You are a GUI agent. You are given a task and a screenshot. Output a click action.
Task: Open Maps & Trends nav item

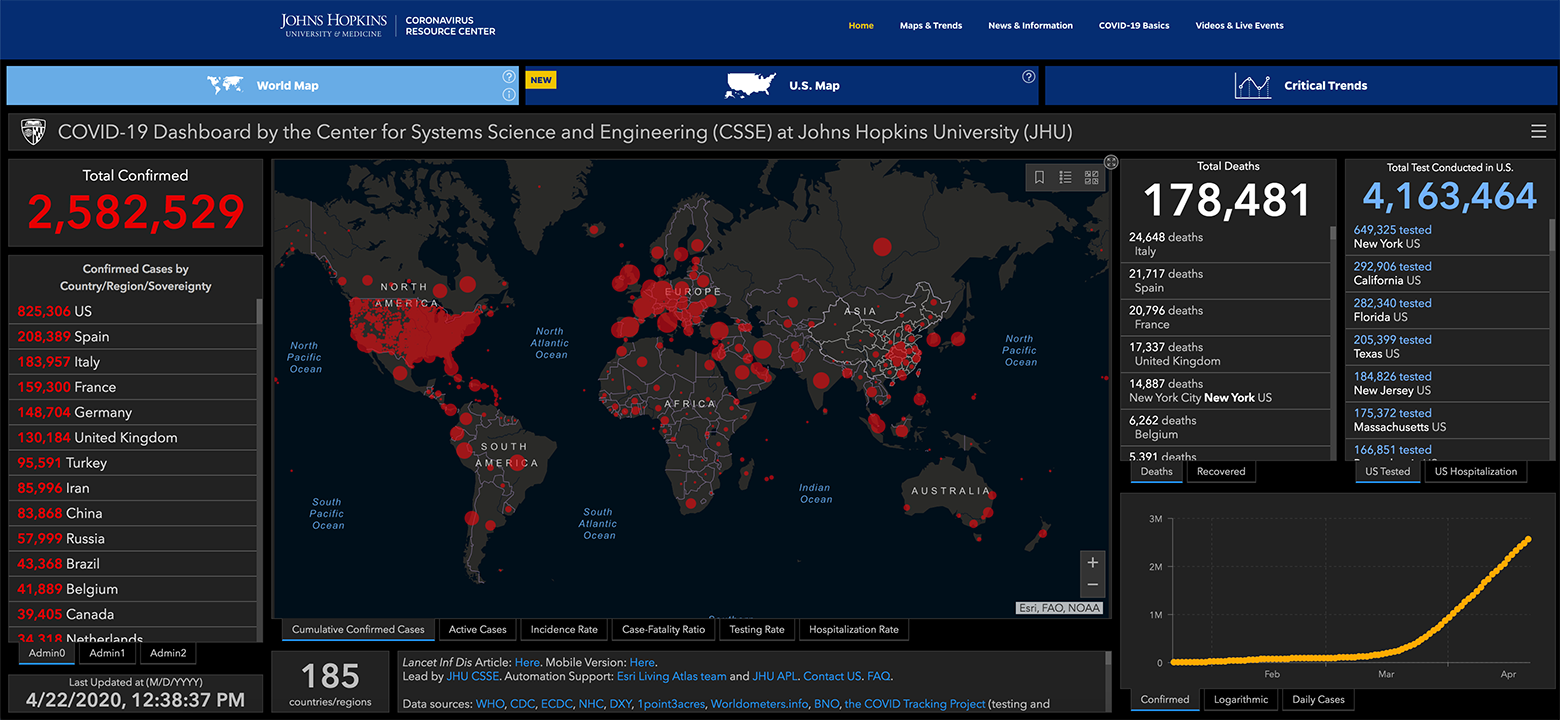click(x=931, y=26)
